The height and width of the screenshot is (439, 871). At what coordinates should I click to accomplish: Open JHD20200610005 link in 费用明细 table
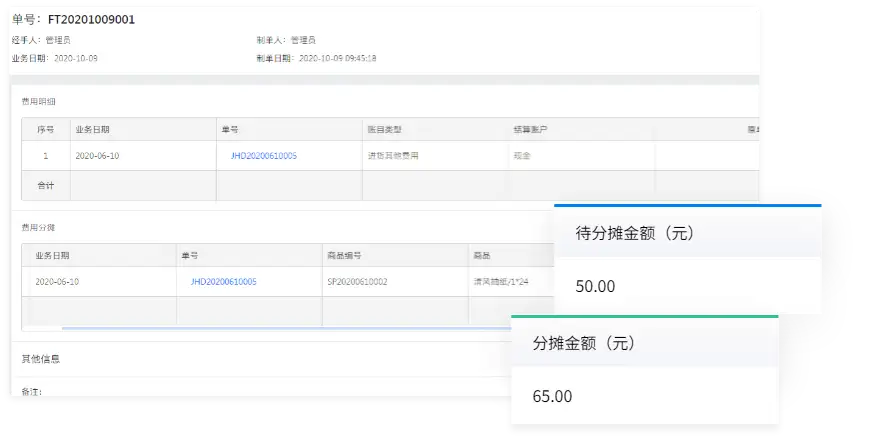263,156
